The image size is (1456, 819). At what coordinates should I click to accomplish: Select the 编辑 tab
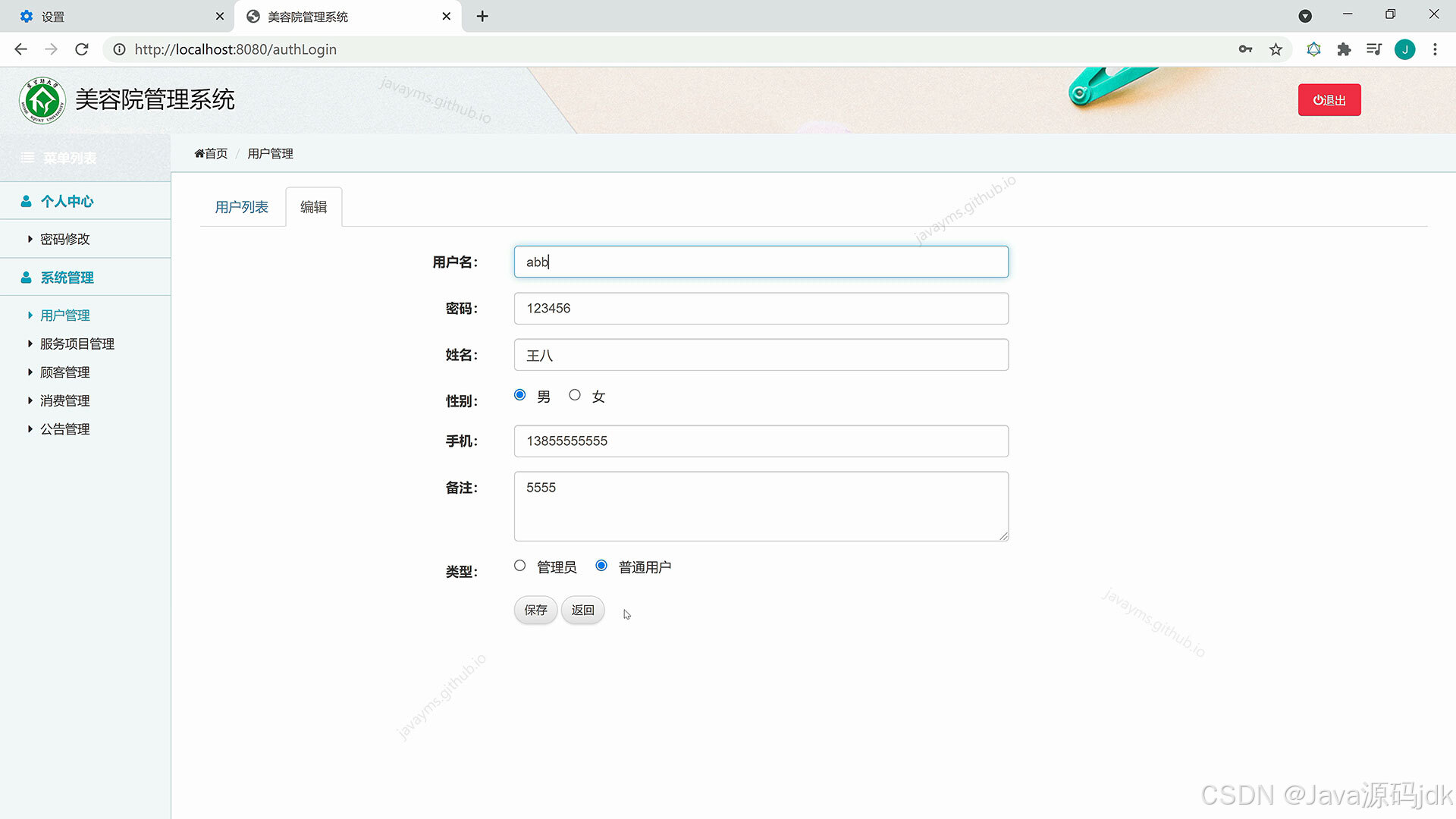(x=313, y=207)
